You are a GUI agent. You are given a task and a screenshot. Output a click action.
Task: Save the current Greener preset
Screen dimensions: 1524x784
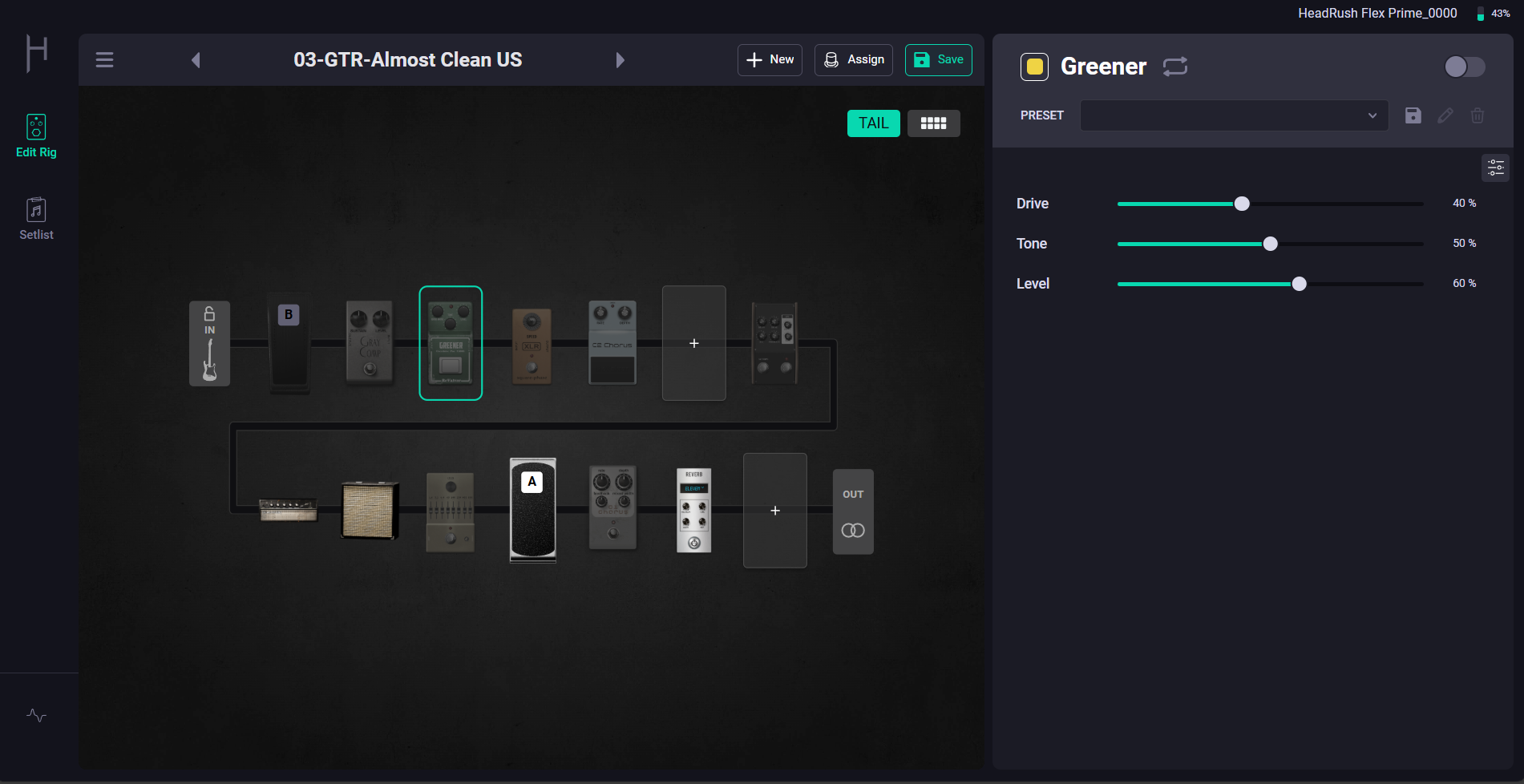1413,115
